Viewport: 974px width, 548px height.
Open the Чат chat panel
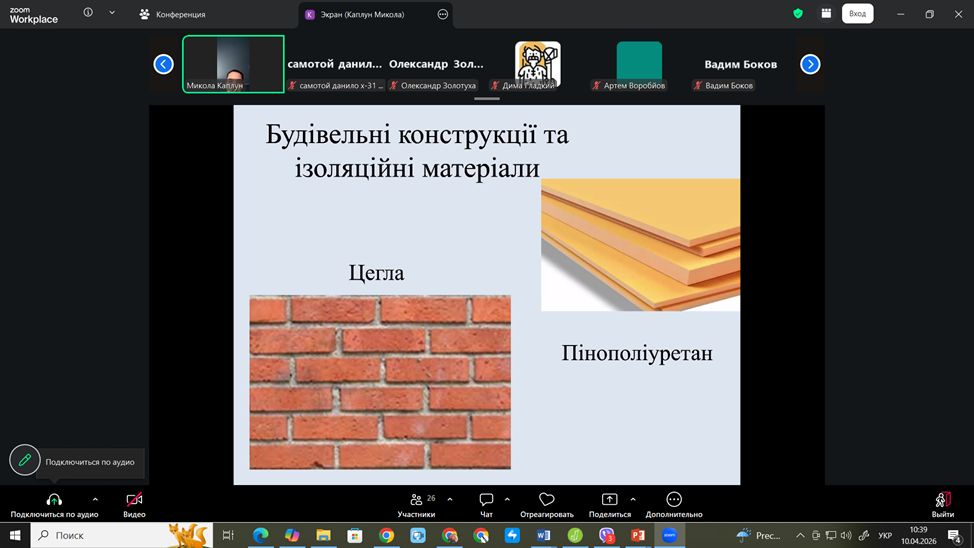(x=486, y=504)
